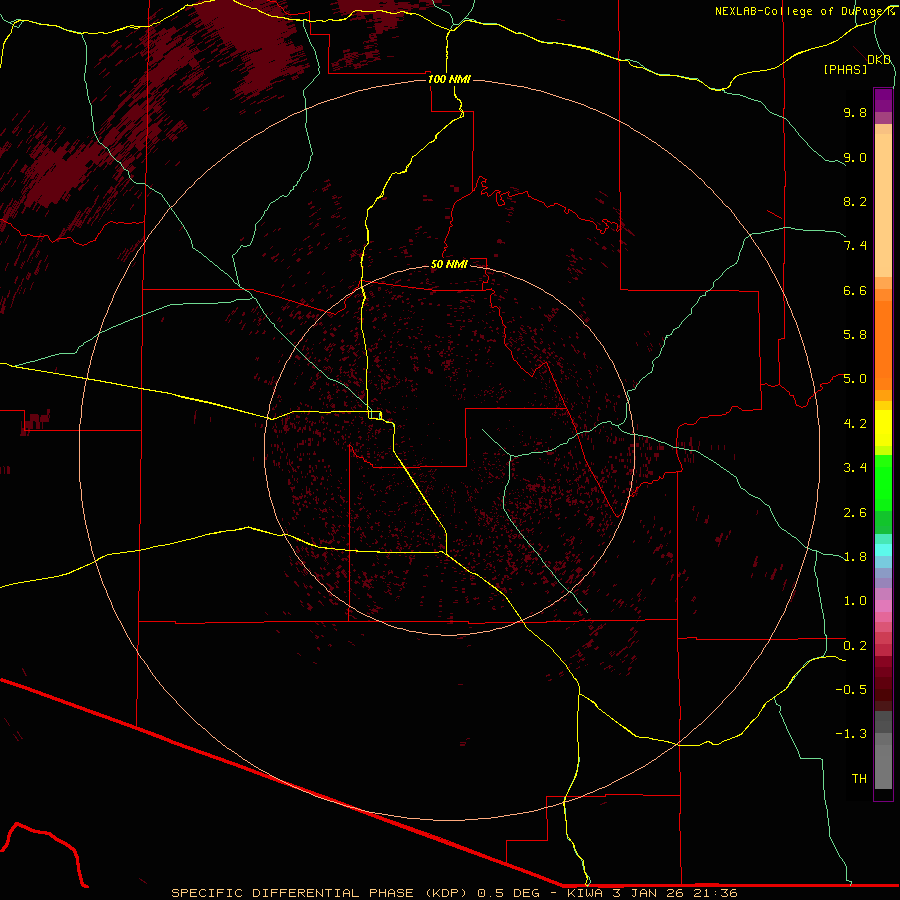900x900 pixels.
Task: Pick the peach segment of the color bar
Action: click(x=883, y=205)
